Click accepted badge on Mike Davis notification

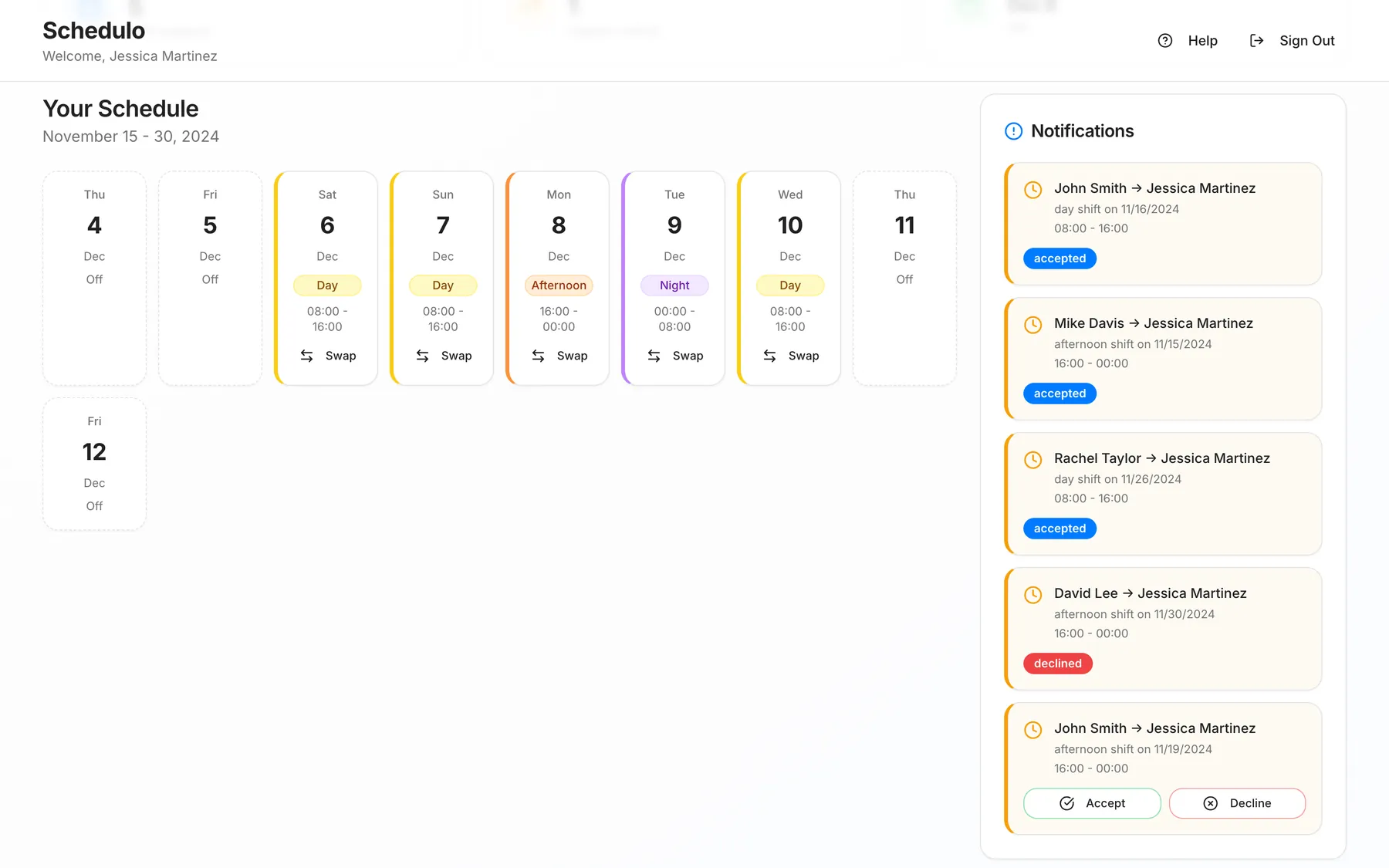1059,393
